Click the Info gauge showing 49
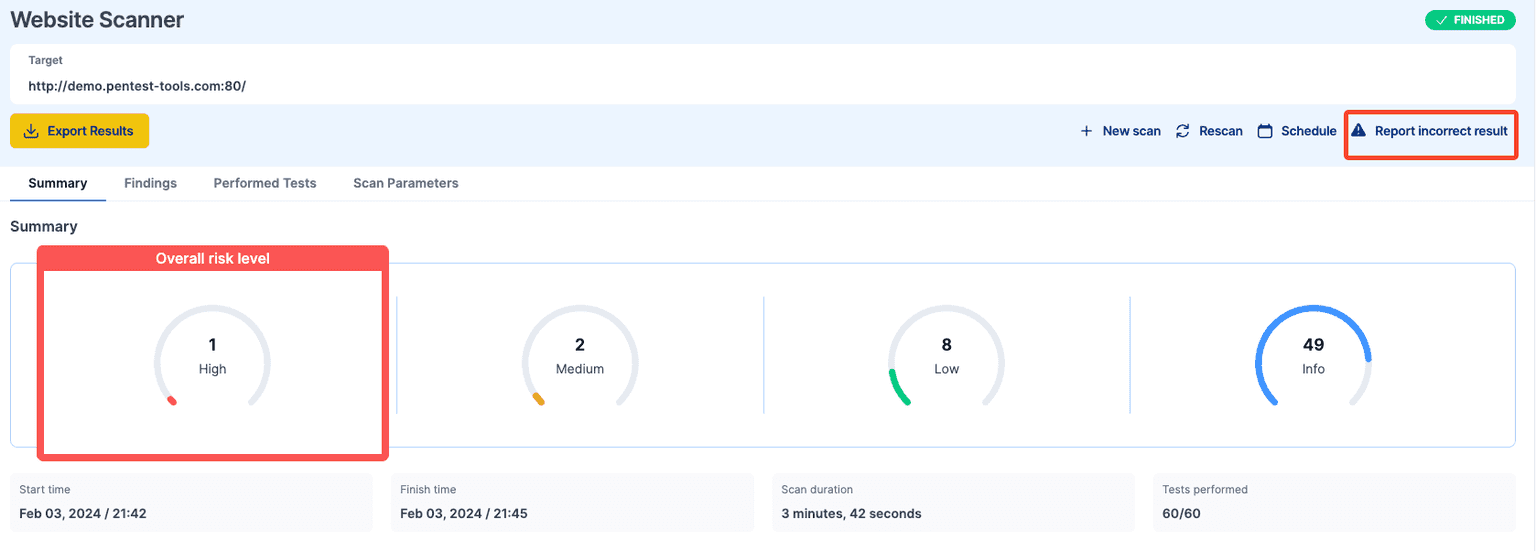Viewport: 1536px width, 551px height. 1314,357
